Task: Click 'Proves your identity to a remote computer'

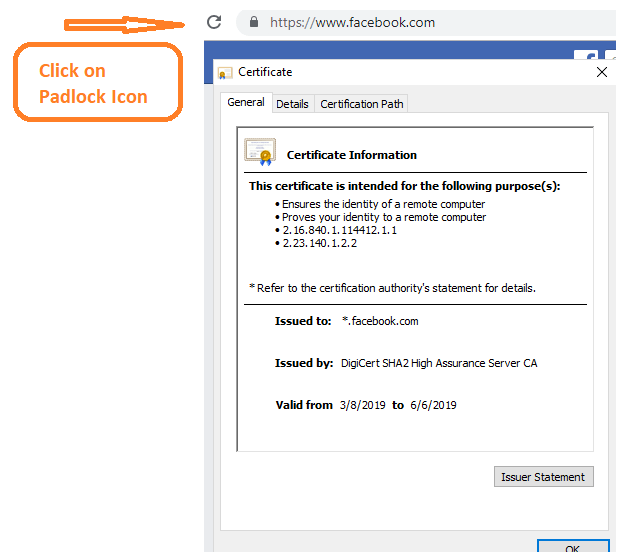Action: (x=384, y=217)
